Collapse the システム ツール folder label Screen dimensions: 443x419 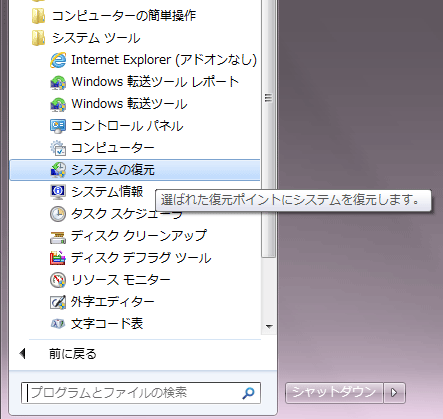[96, 38]
